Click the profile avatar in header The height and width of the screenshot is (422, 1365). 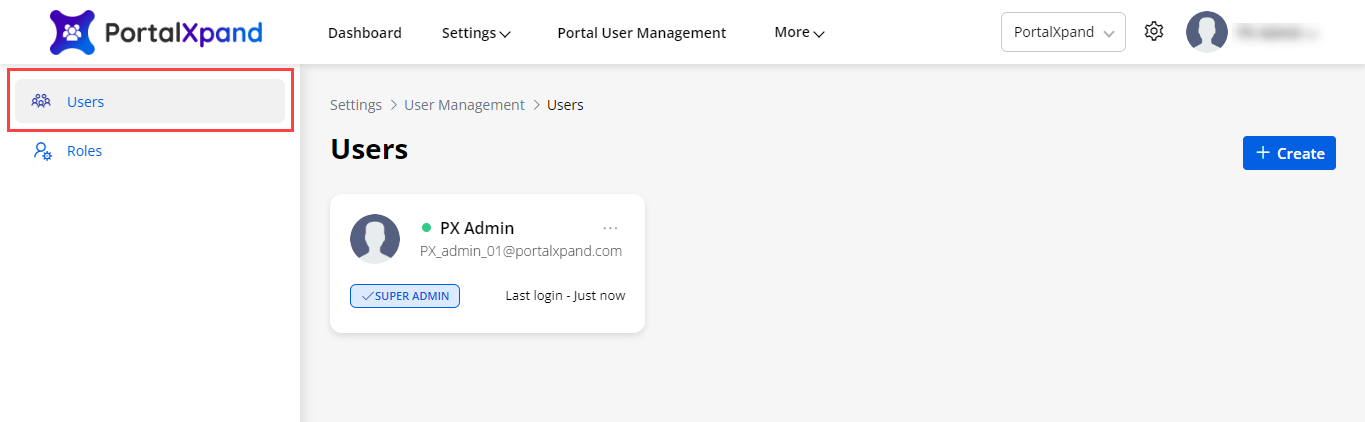coord(1206,32)
